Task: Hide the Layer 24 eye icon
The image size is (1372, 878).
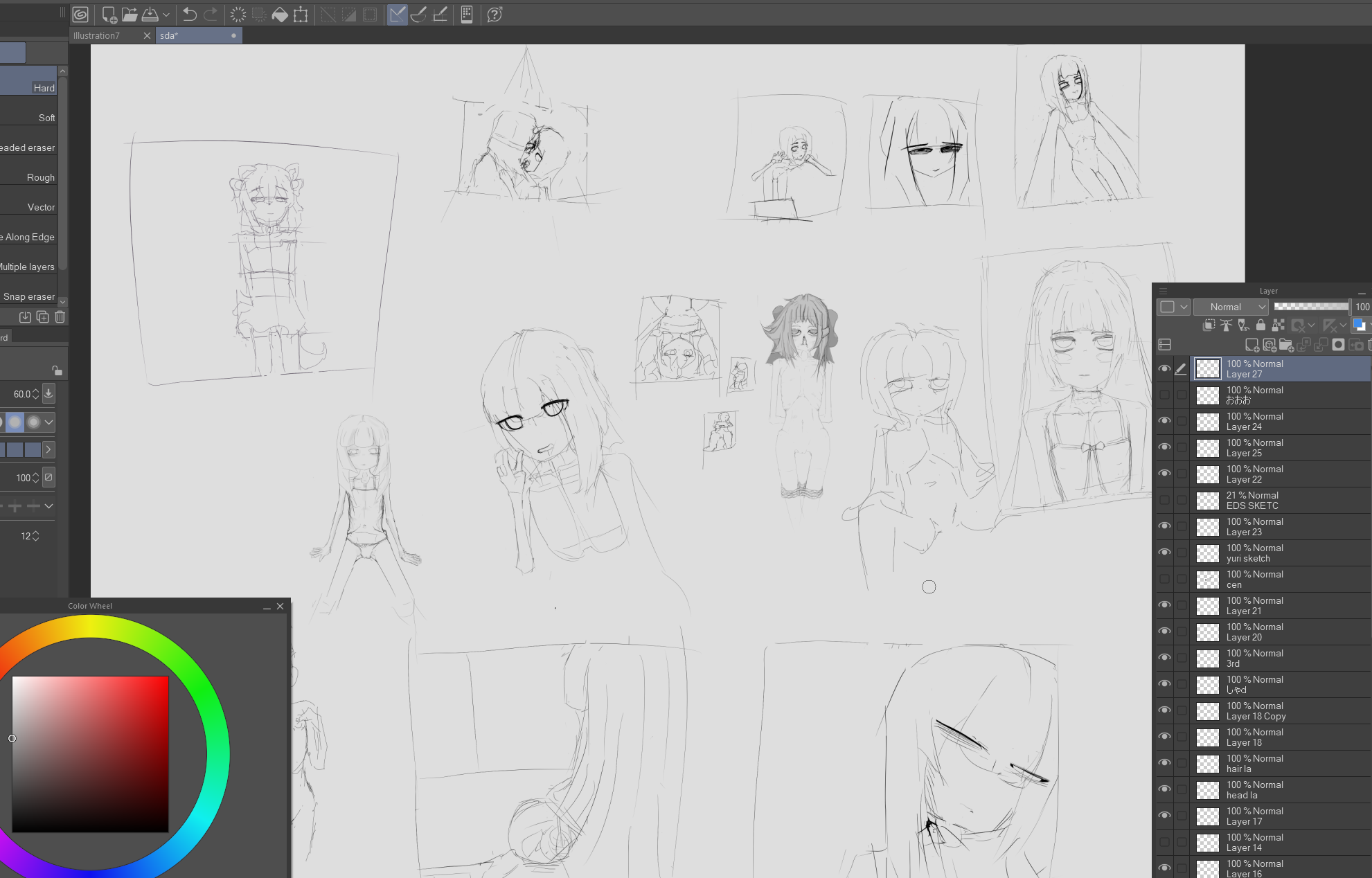Action: (x=1164, y=421)
